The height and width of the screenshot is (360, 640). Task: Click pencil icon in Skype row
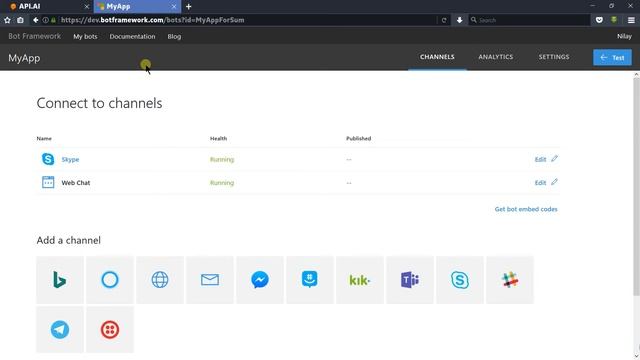554,158
